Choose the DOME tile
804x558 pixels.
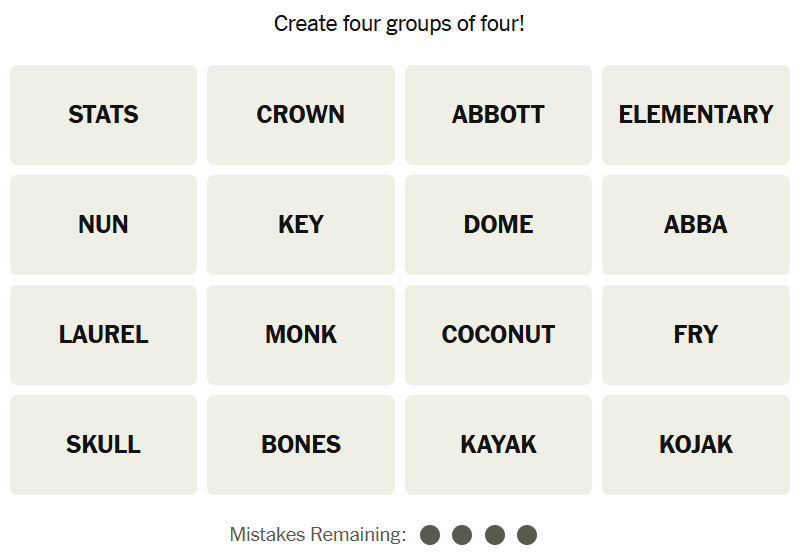click(x=498, y=225)
